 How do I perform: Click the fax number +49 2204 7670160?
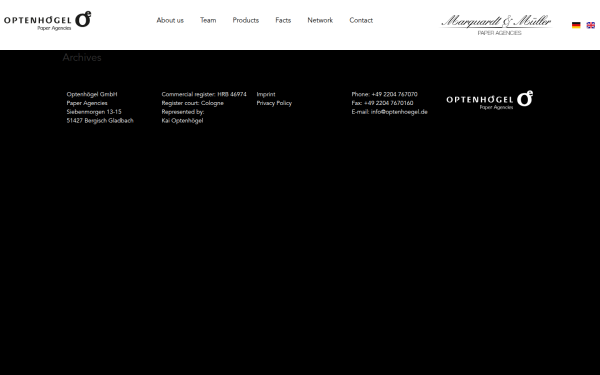[x=388, y=103]
